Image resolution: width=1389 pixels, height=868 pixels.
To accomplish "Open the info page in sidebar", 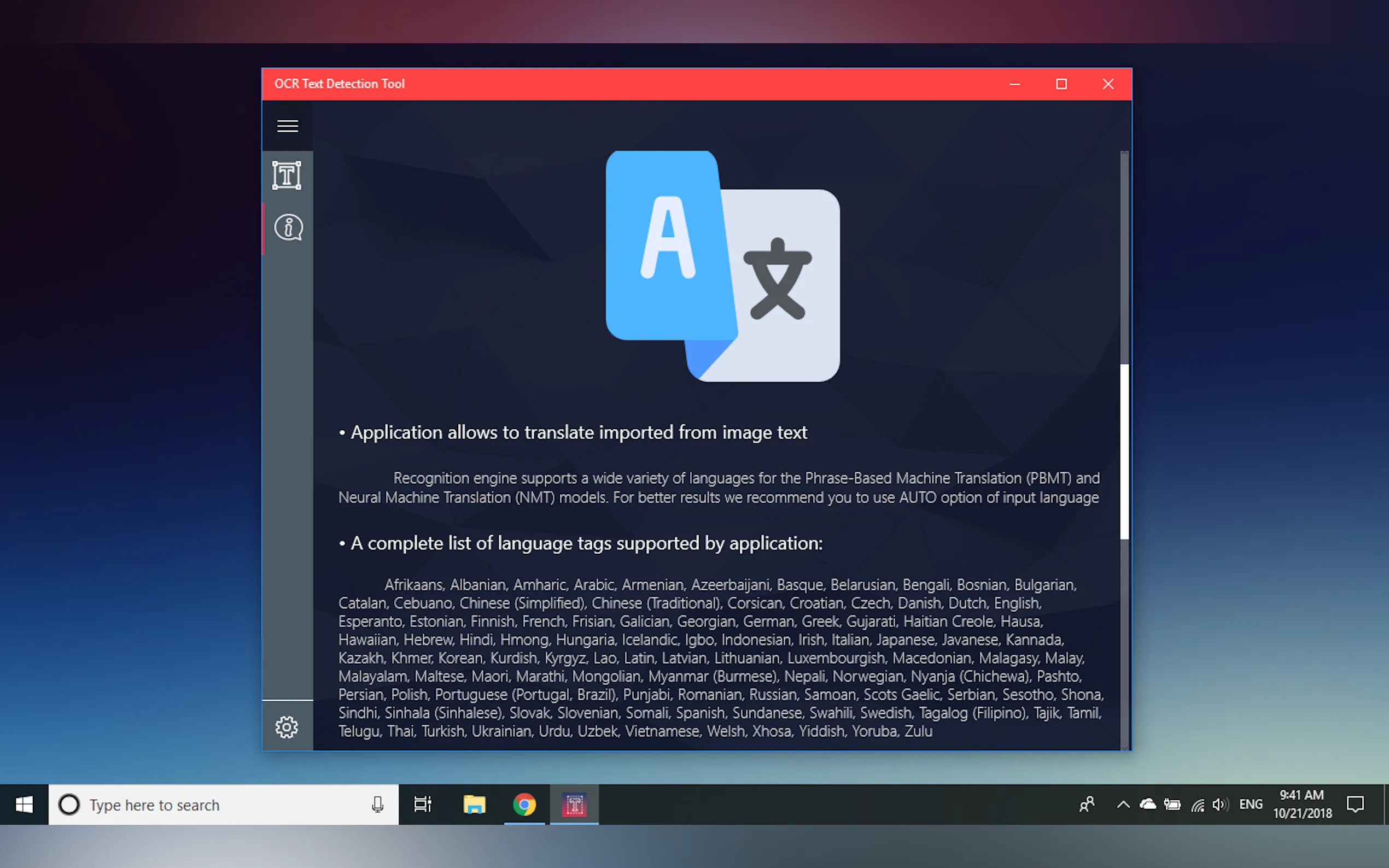I will (x=288, y=228).
